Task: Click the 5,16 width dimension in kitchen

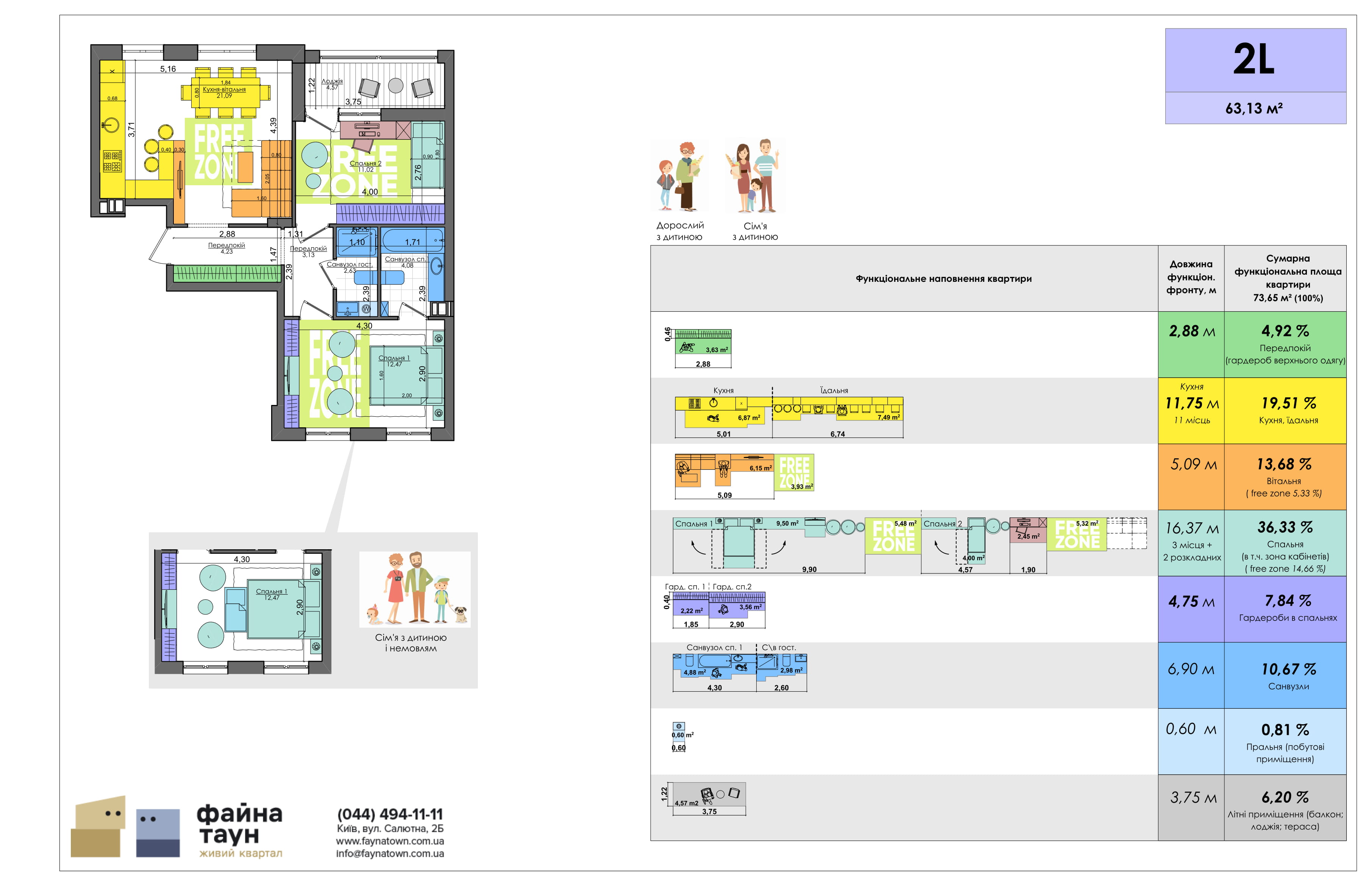Action: click(x=168, y=69)
